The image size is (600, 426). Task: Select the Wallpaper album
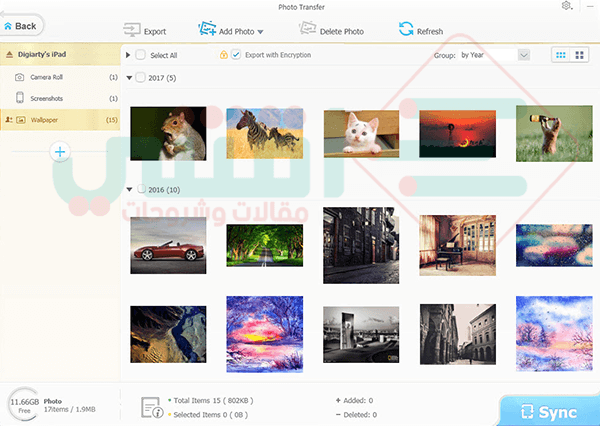pos(60,120)
